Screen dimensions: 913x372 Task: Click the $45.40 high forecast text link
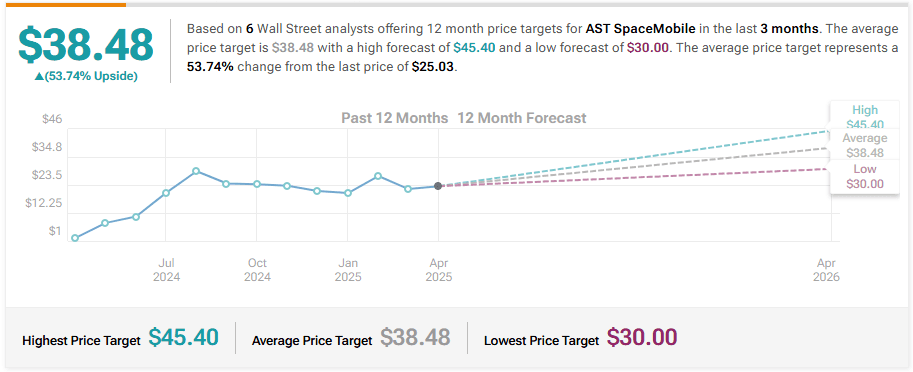(475, 48)
